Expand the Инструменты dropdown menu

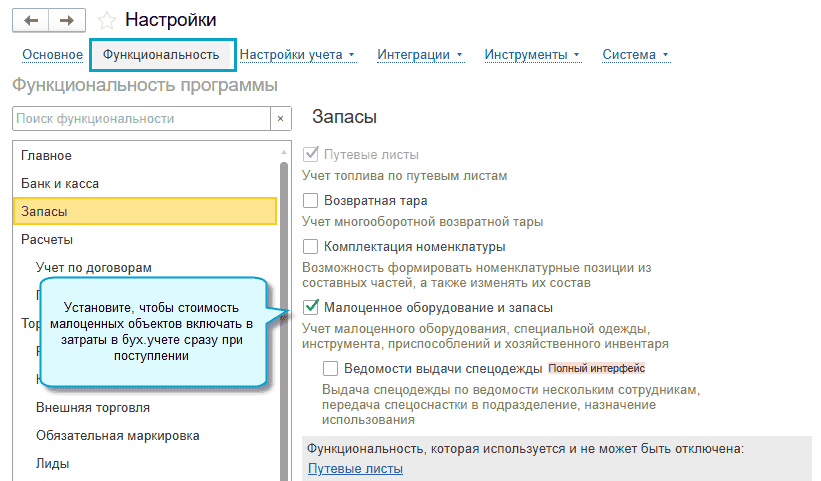pos(531,55)
